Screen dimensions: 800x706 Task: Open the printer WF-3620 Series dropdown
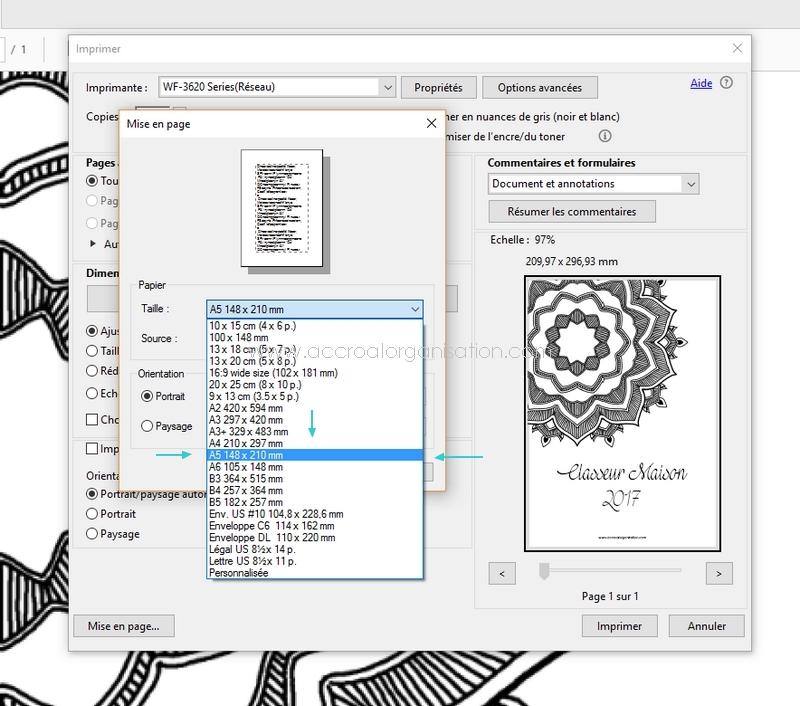pos(387,88)
